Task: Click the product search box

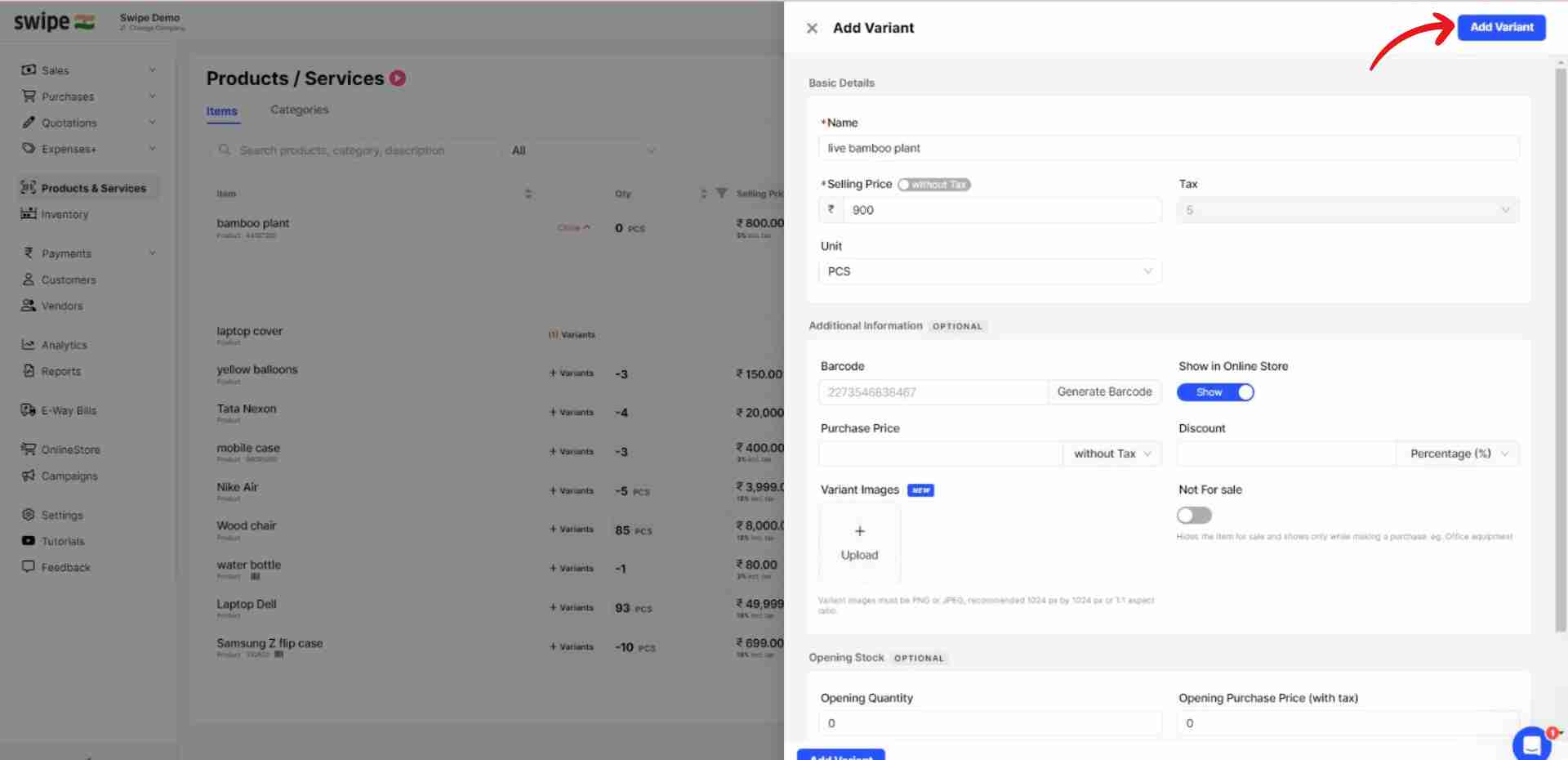Action: coord(355,150)
